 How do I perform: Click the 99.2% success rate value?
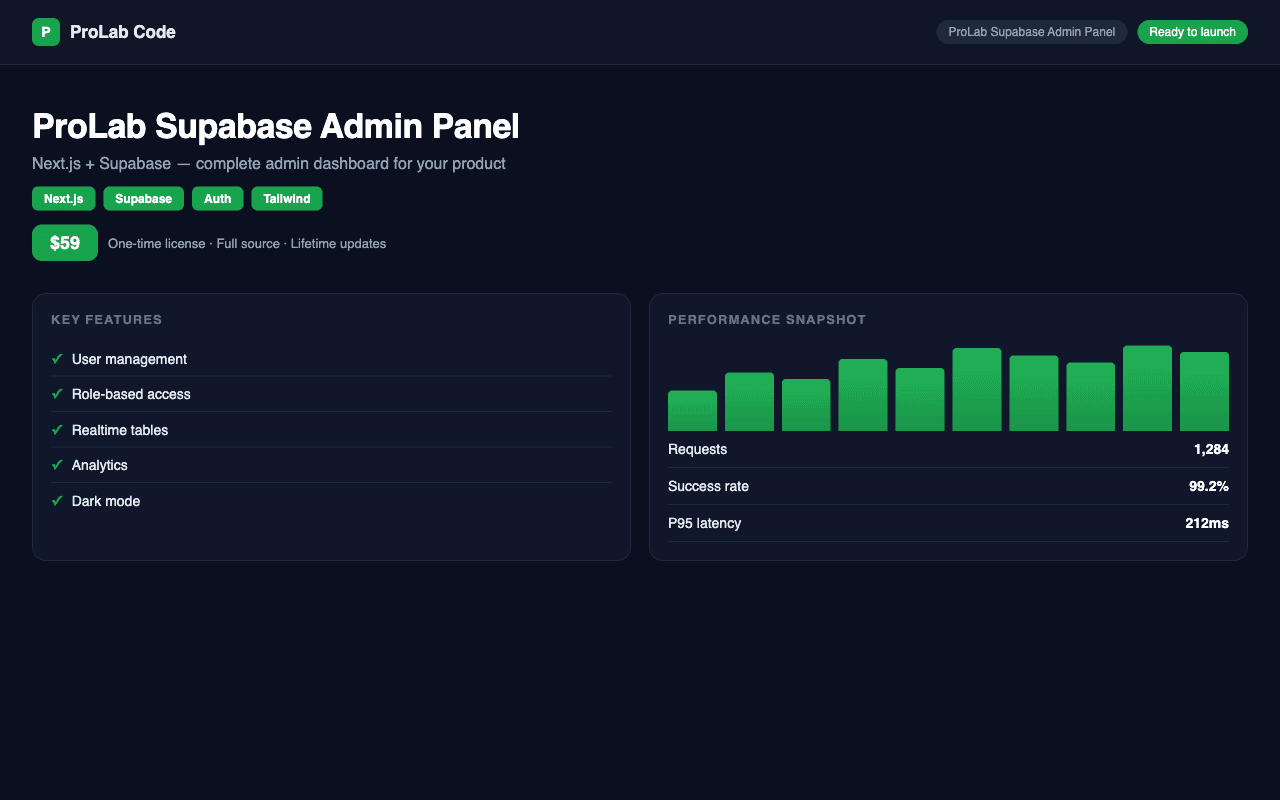pyautogui.click(x=1209, y=486)
